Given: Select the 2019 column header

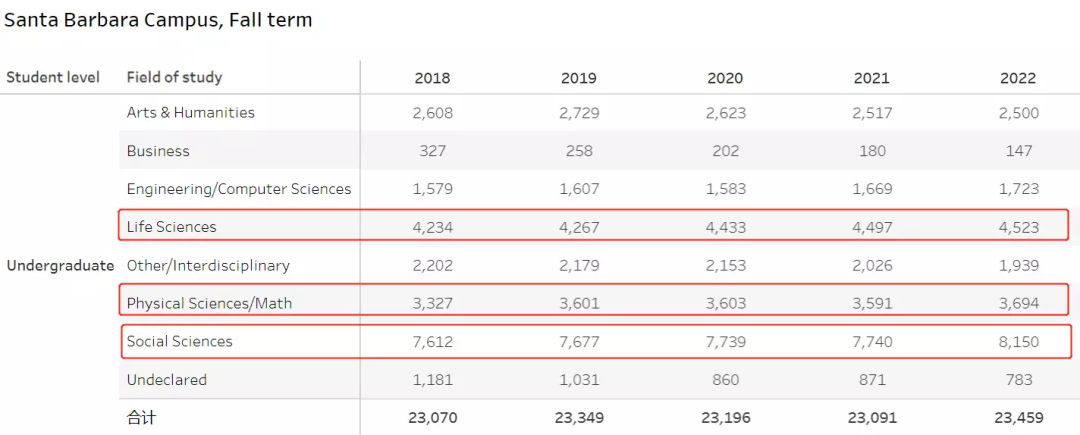Looking at the screenshot, I should (x=579, y=78).
